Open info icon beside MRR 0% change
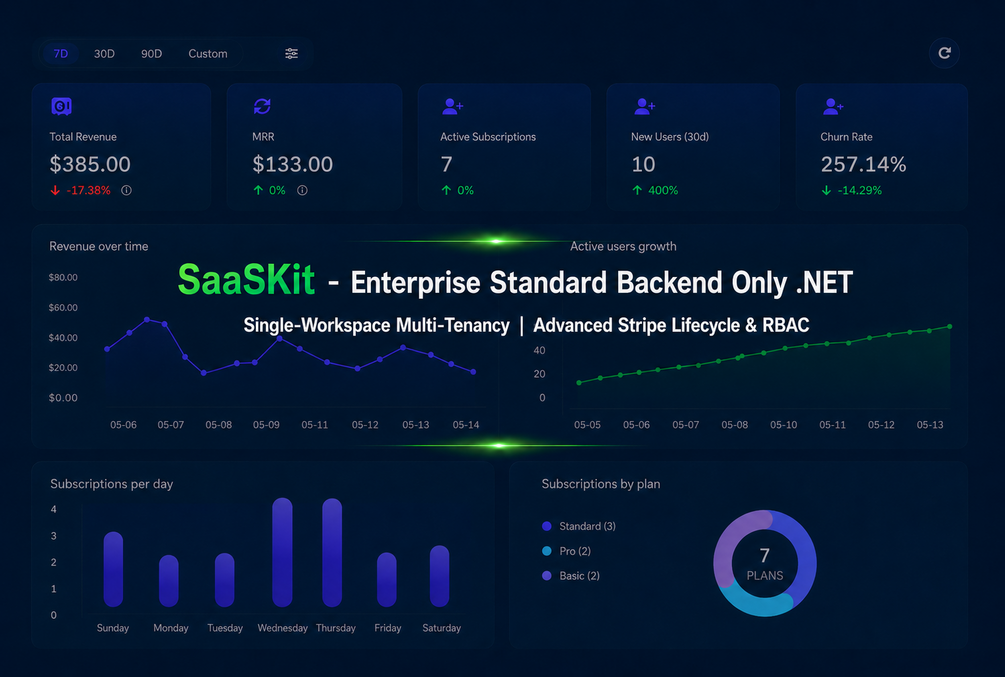This screenshot has width=1005, height=677. pos(302,190)
